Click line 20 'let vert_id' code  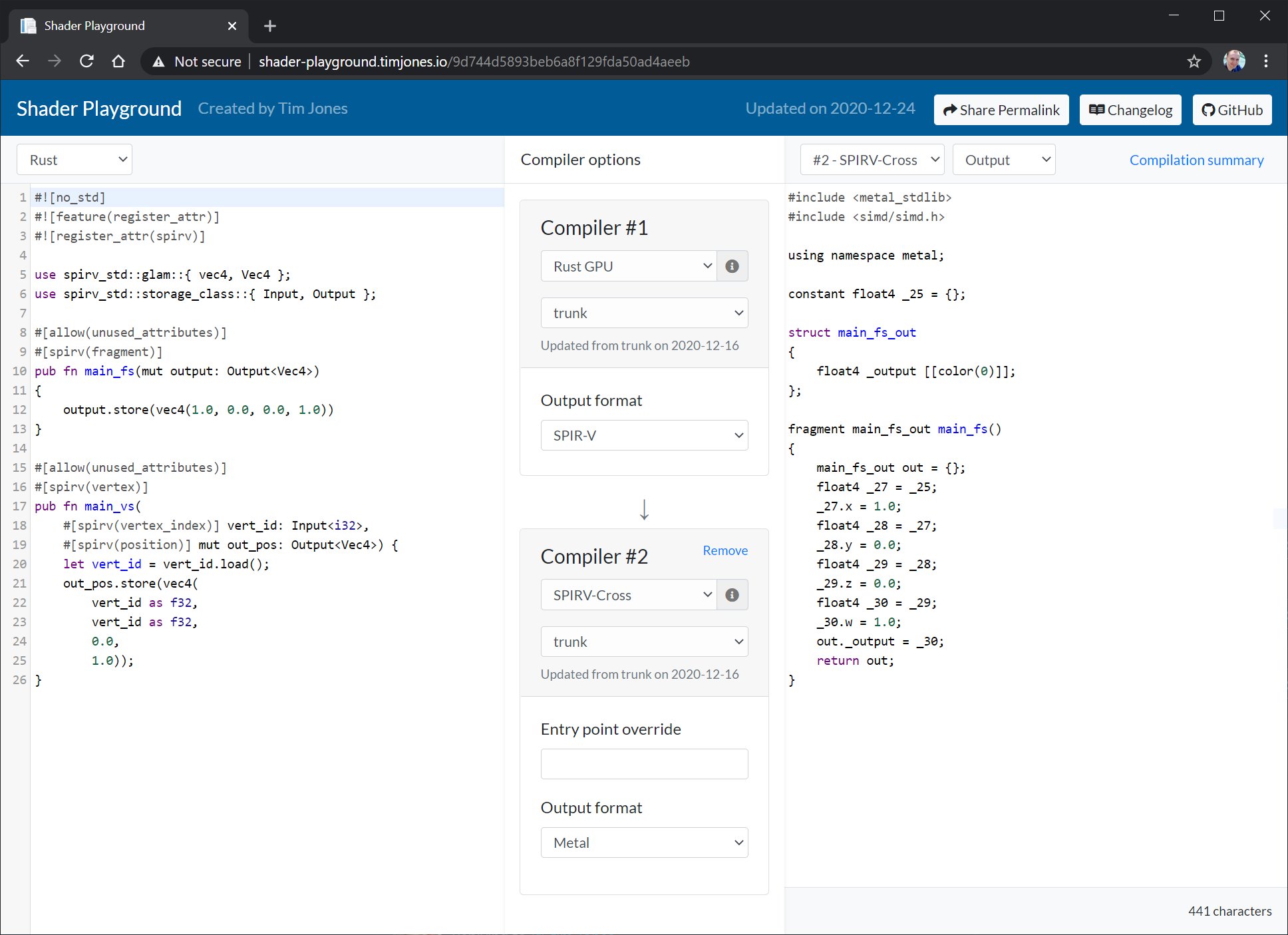[166, 564]
